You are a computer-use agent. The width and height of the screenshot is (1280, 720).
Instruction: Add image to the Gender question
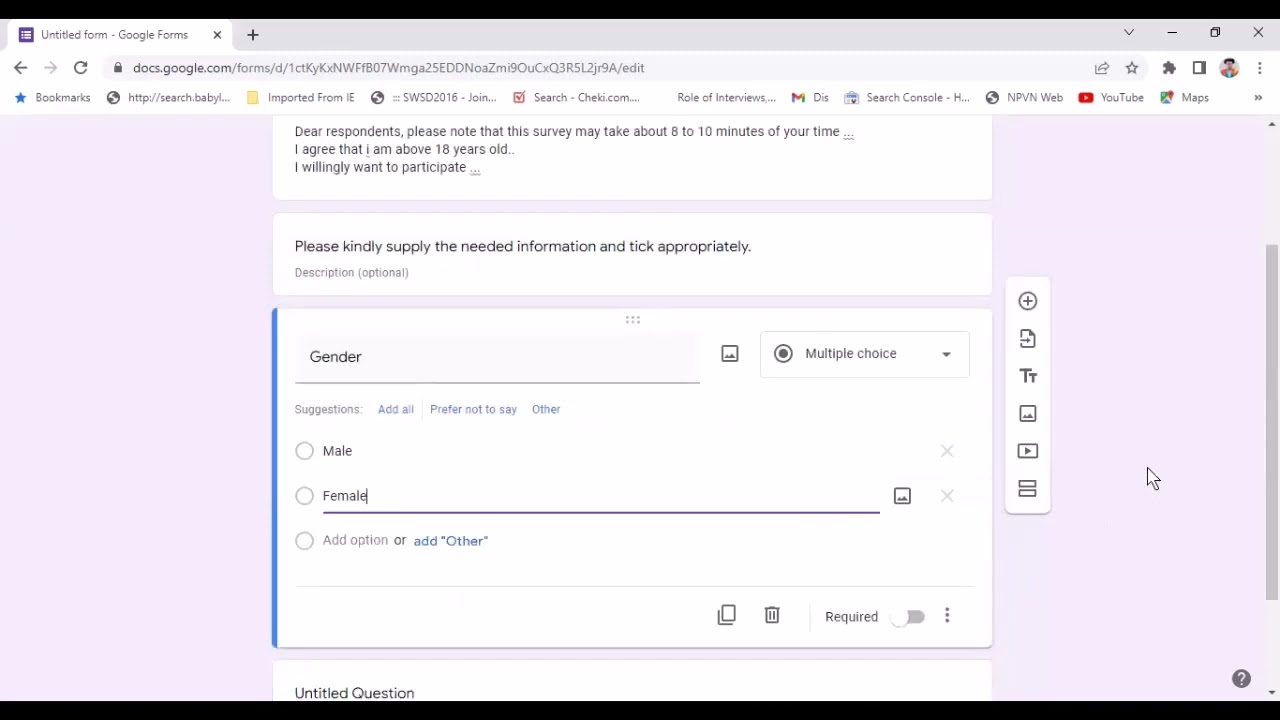pyautogui.click(x=730, y=354)
